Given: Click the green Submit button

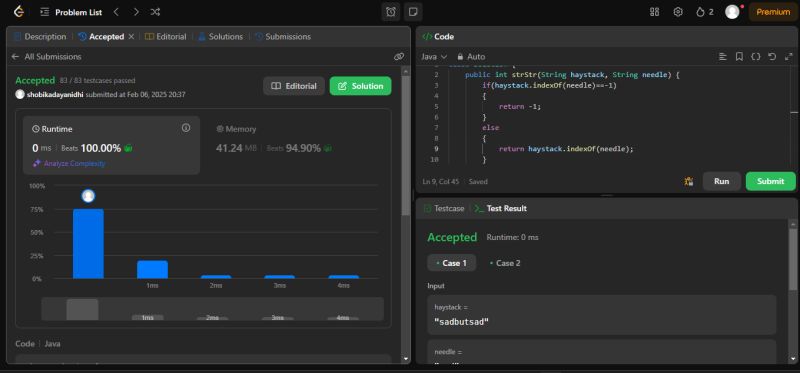Looking at the screenshot, I should click(x=770, y=181).
